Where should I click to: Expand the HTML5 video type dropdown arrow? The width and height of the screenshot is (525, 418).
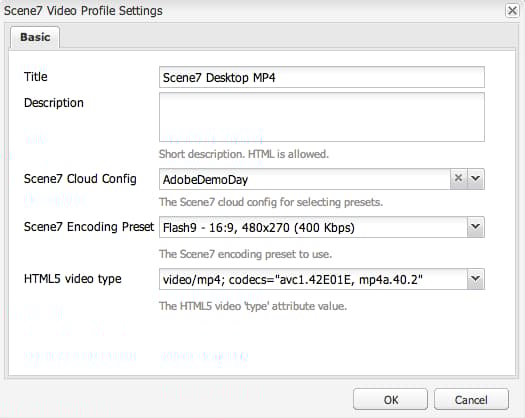tap(475, 279)
